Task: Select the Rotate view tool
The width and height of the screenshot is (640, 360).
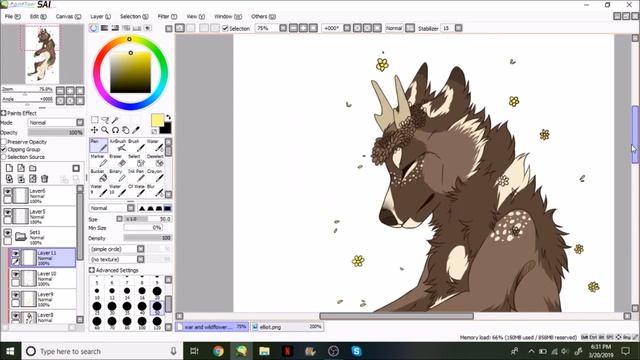Action: click(x=116, y=130)
